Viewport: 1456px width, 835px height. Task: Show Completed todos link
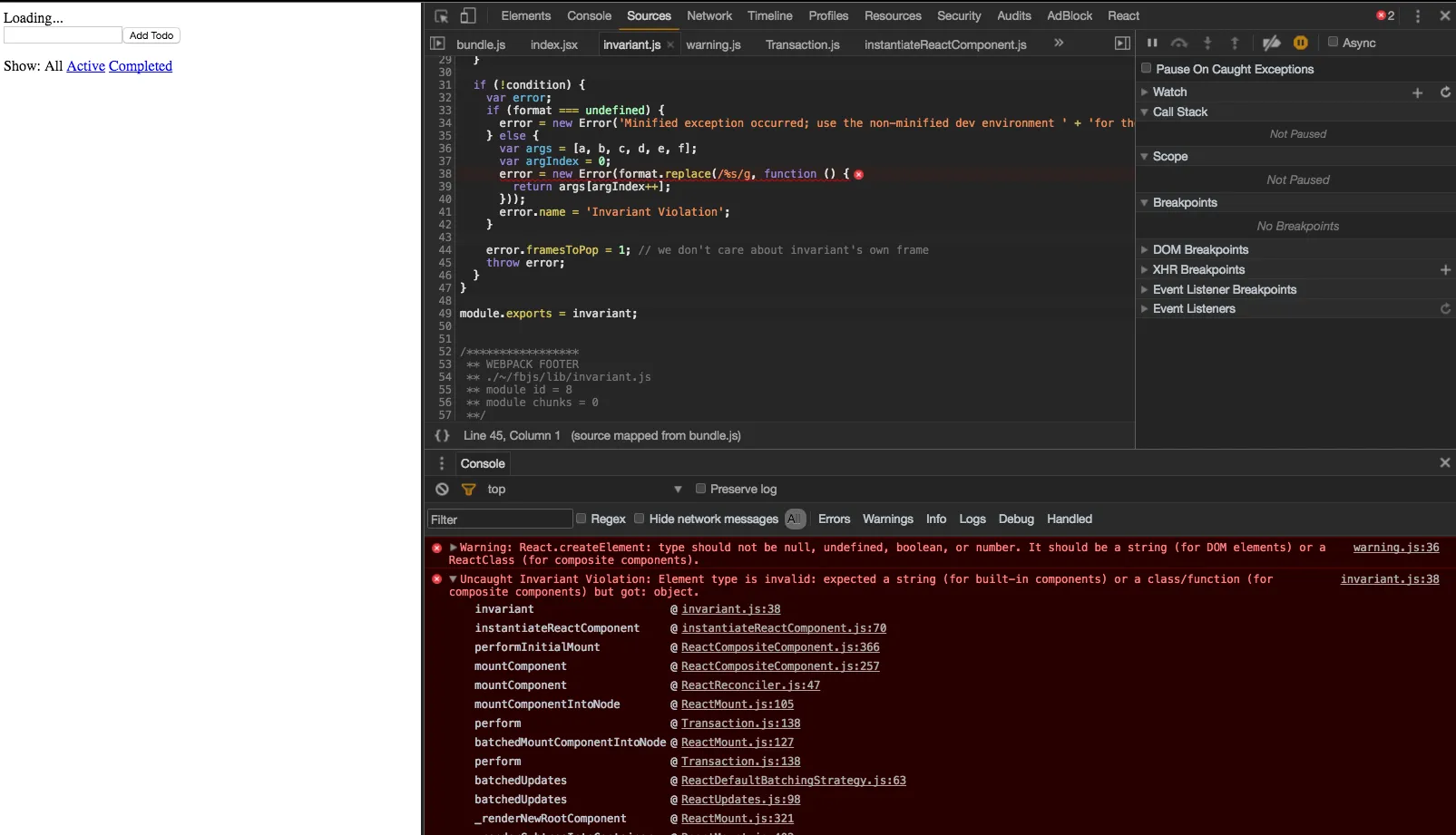(141, 65)
